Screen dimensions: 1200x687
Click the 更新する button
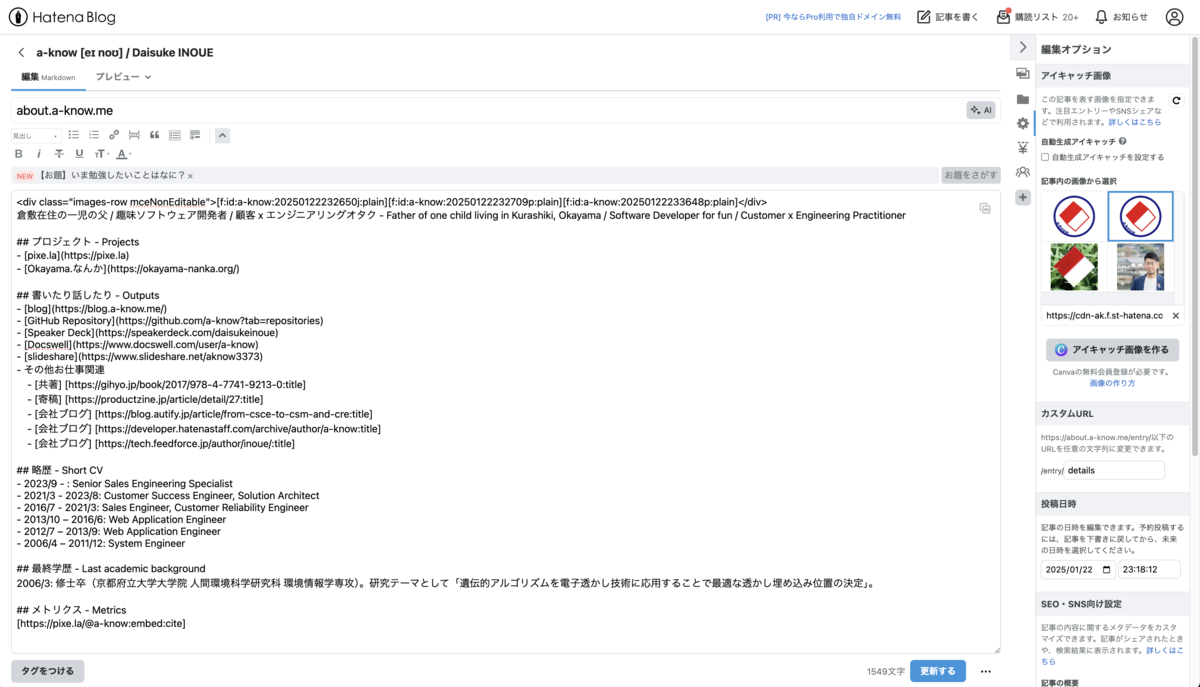click(x=938, y=671)
